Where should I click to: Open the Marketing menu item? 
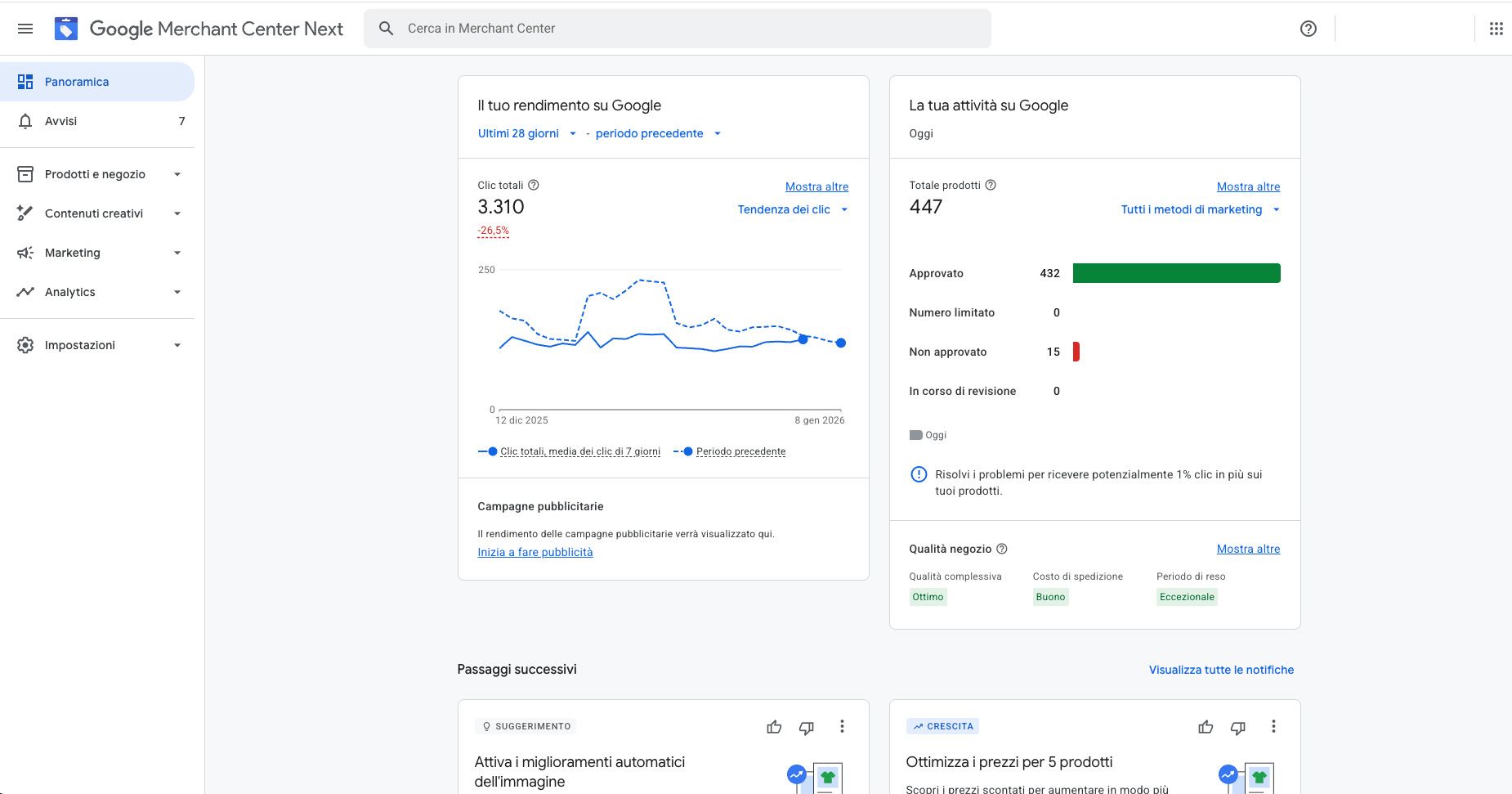pos(97,253)
